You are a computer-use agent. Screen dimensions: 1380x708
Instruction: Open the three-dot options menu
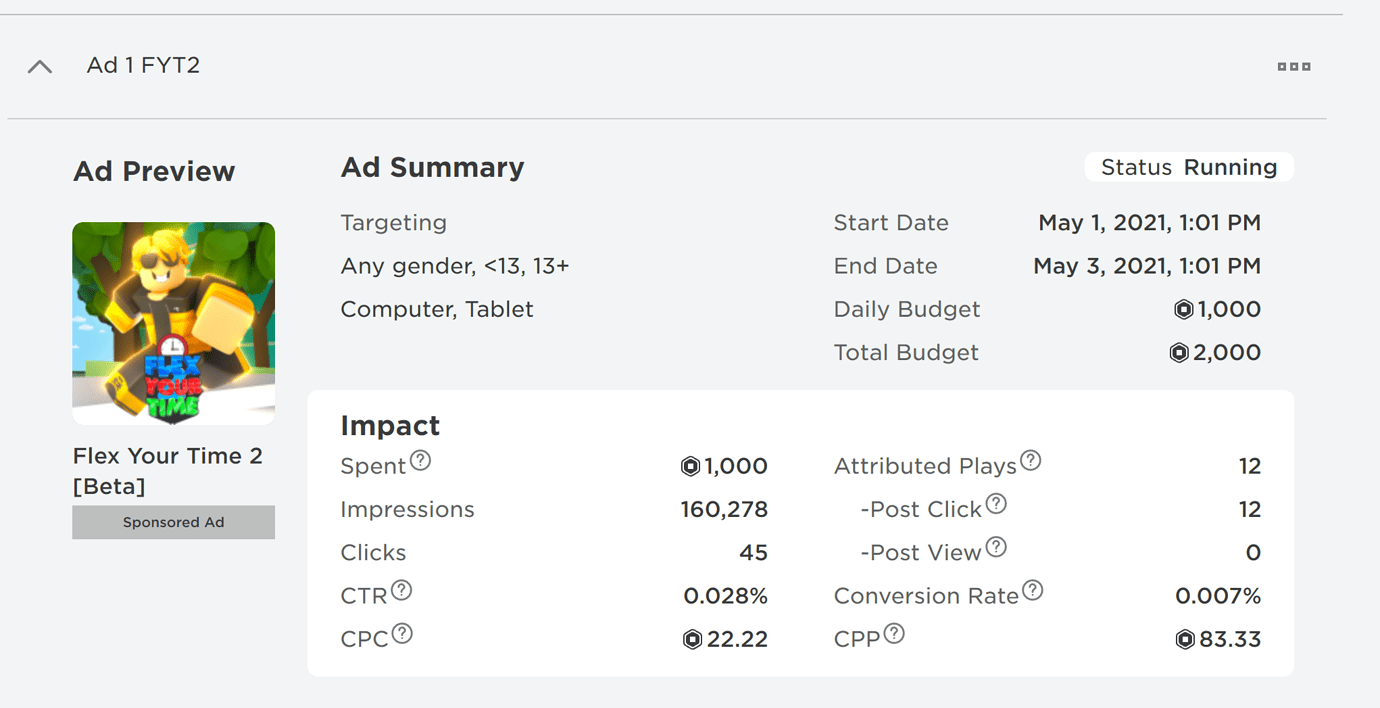[1294, 67]
